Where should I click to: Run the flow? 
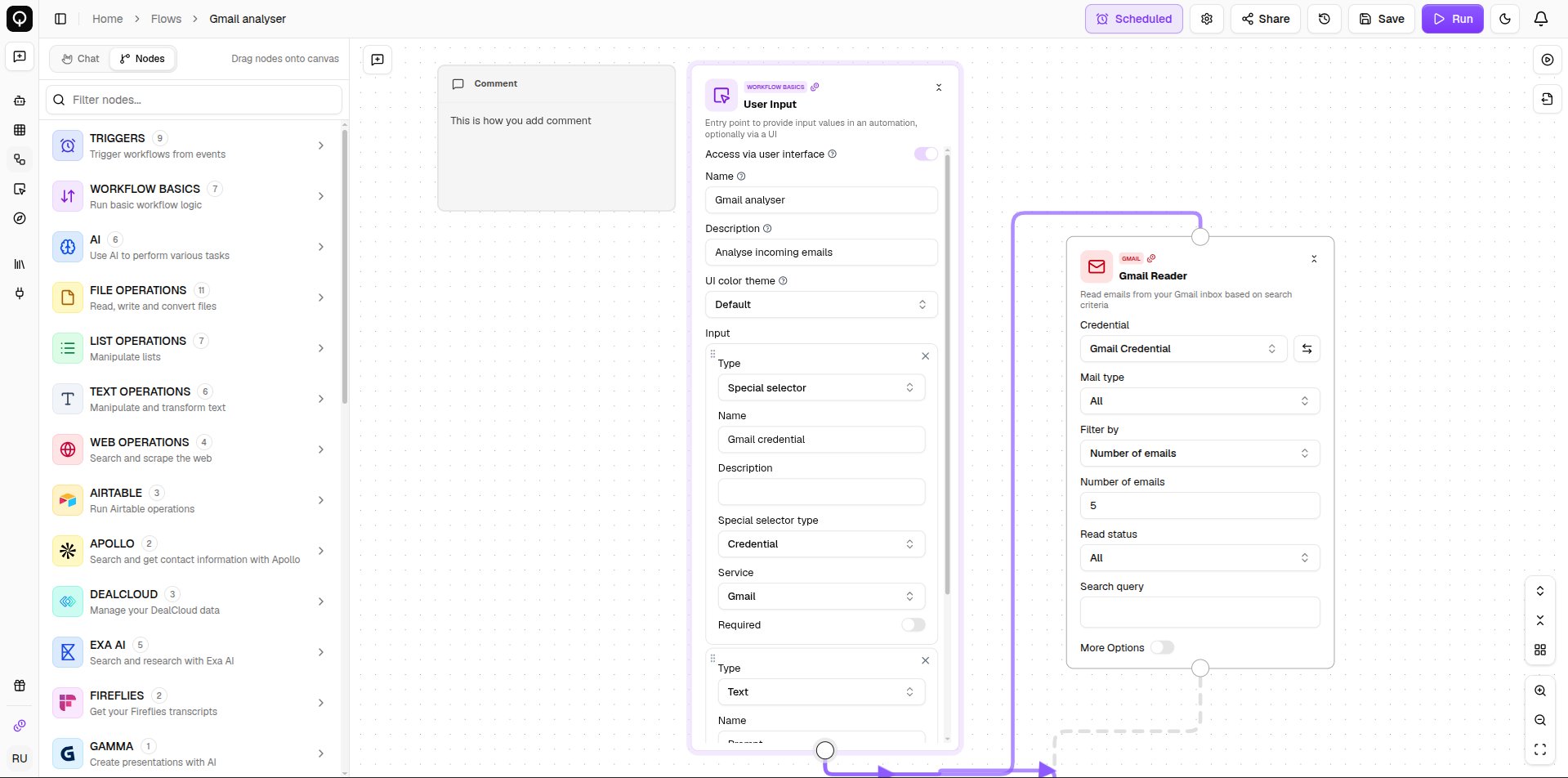point(1453,19)
